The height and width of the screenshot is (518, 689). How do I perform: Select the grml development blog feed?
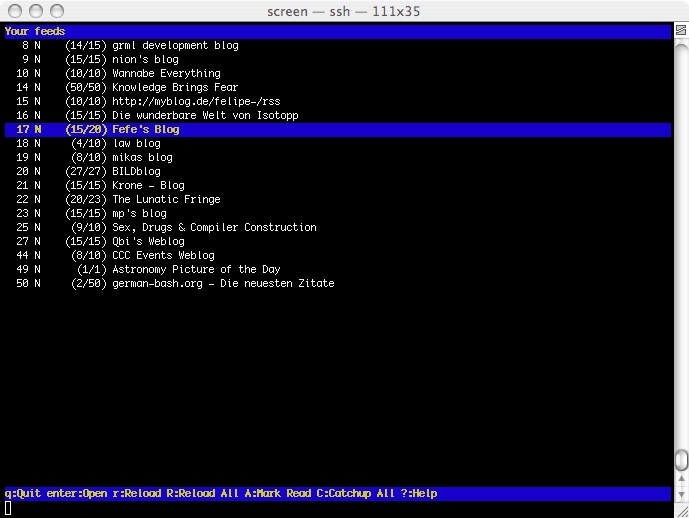337,45
